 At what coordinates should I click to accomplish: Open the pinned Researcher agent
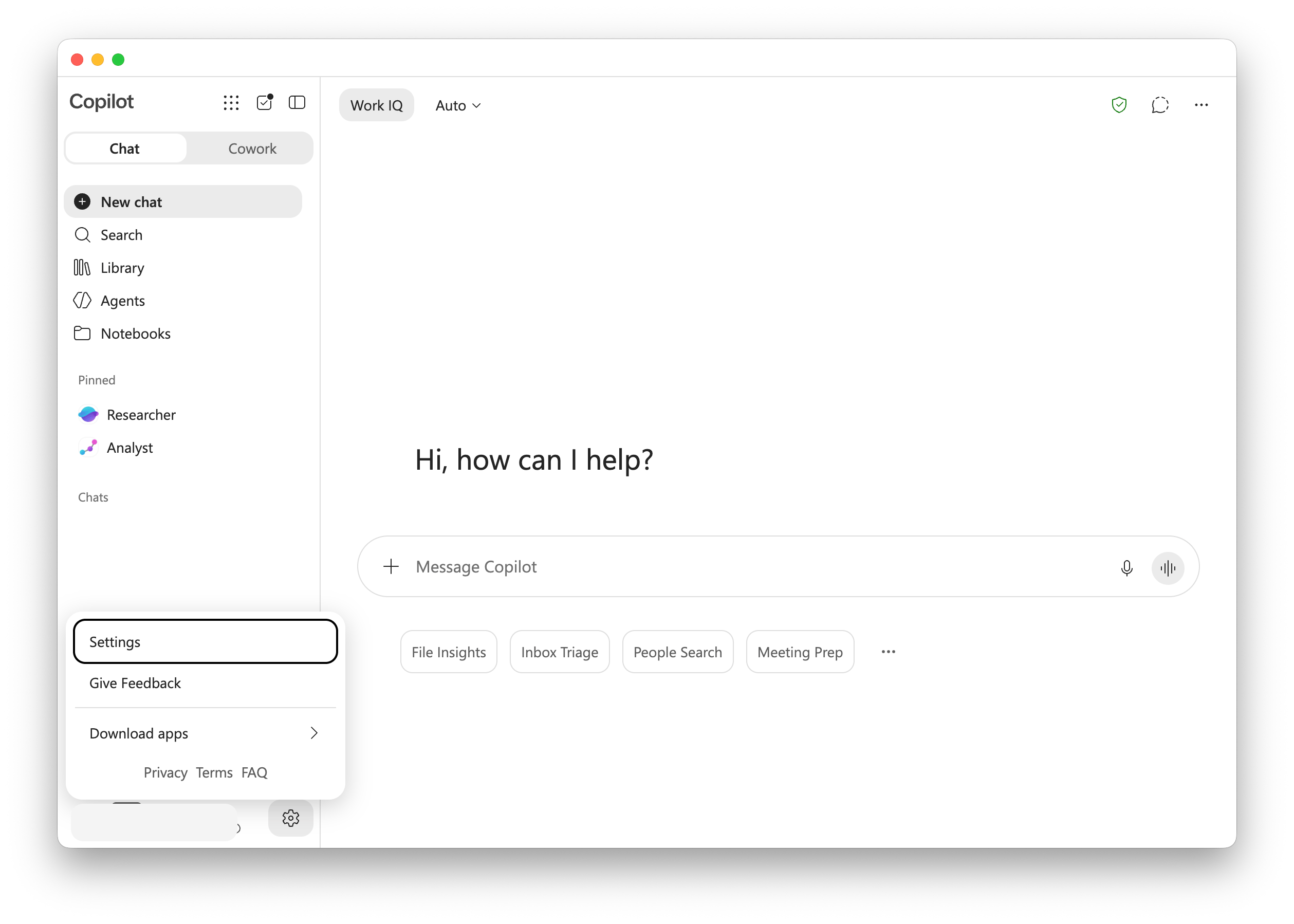tap(182, 415)
